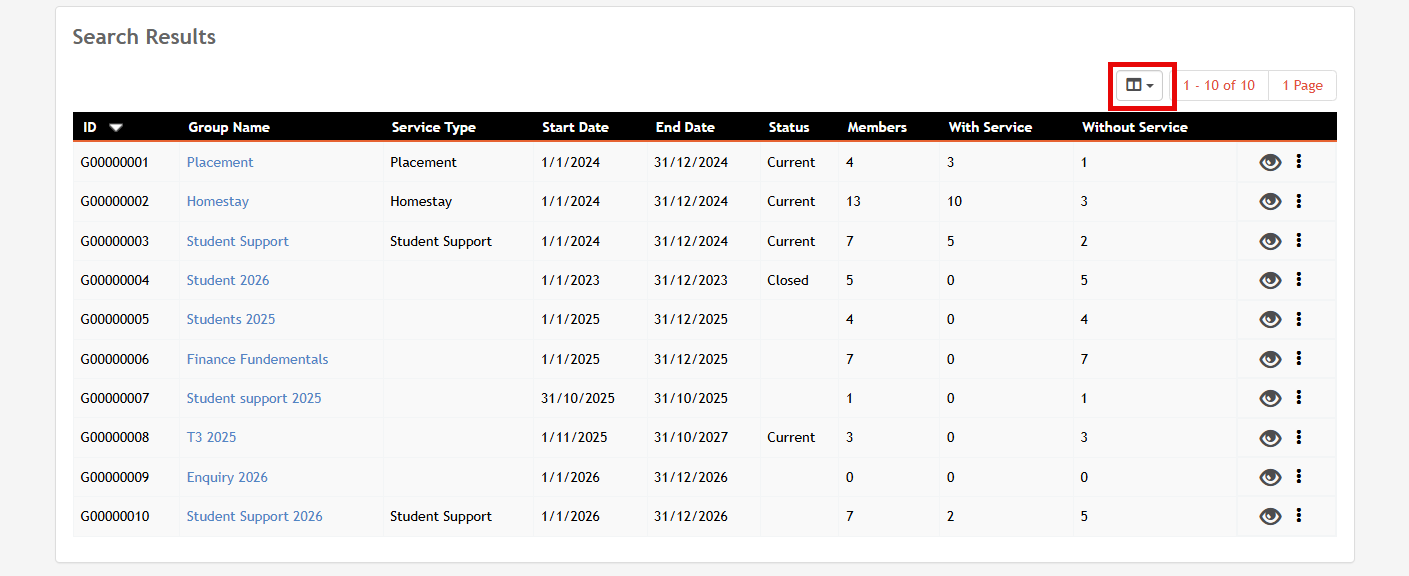The height and width of the screenshot is (576, 1409).
Task: Open the Enquiry 2026 group link
Action: [x=227, y=477]
